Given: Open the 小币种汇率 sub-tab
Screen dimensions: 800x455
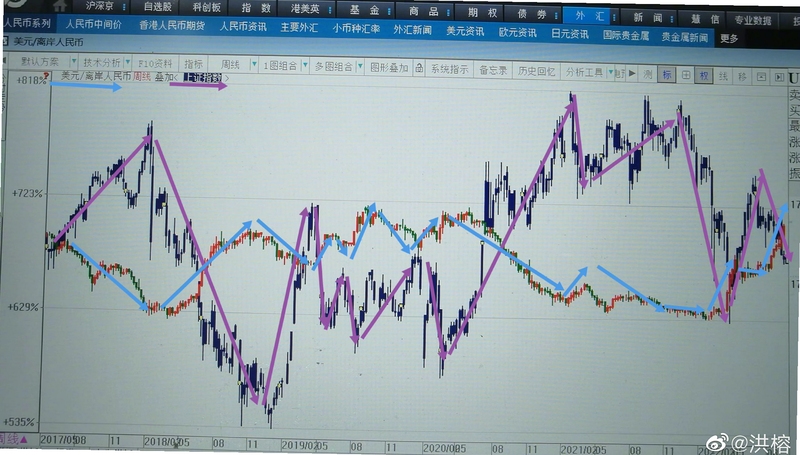Looking at the screenshot, I should 356,29.
